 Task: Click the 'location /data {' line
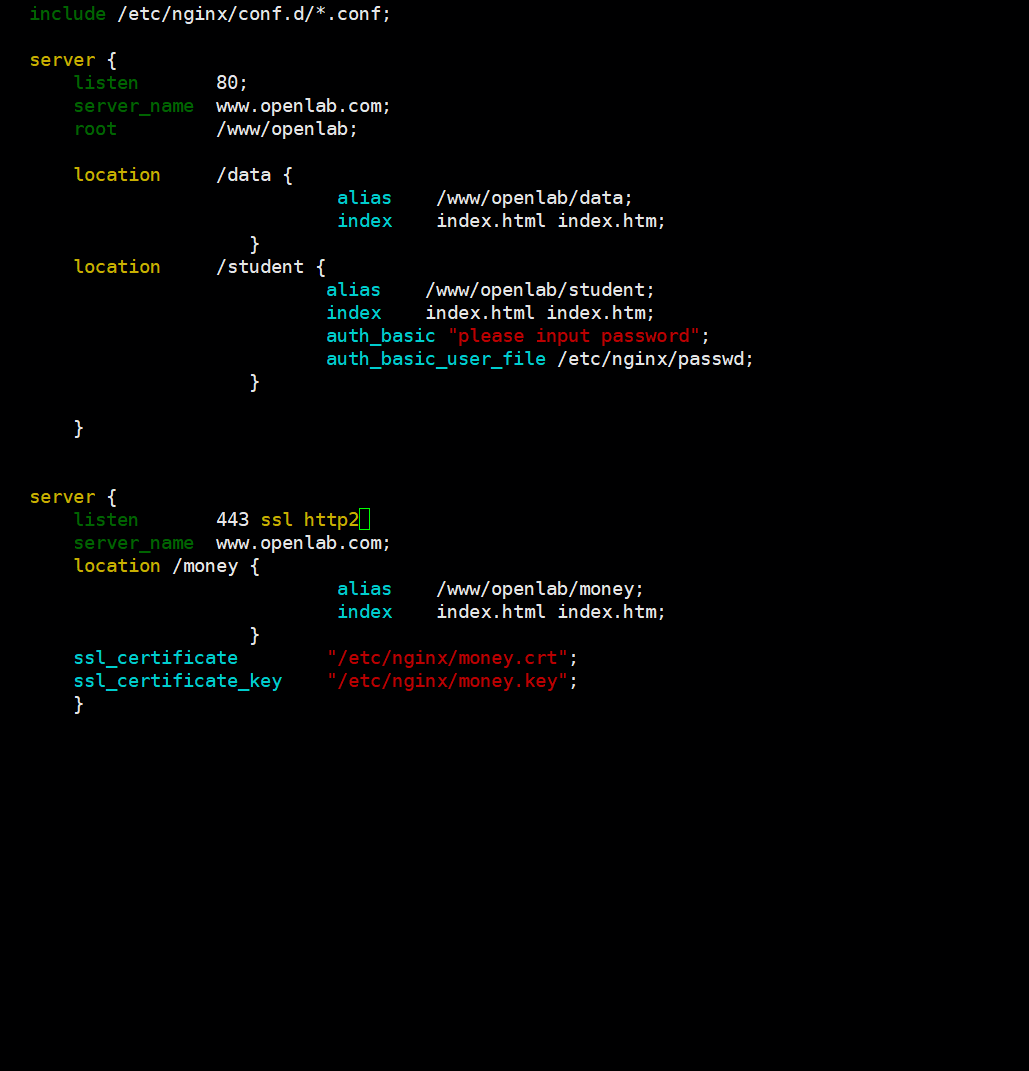point(183,176)
